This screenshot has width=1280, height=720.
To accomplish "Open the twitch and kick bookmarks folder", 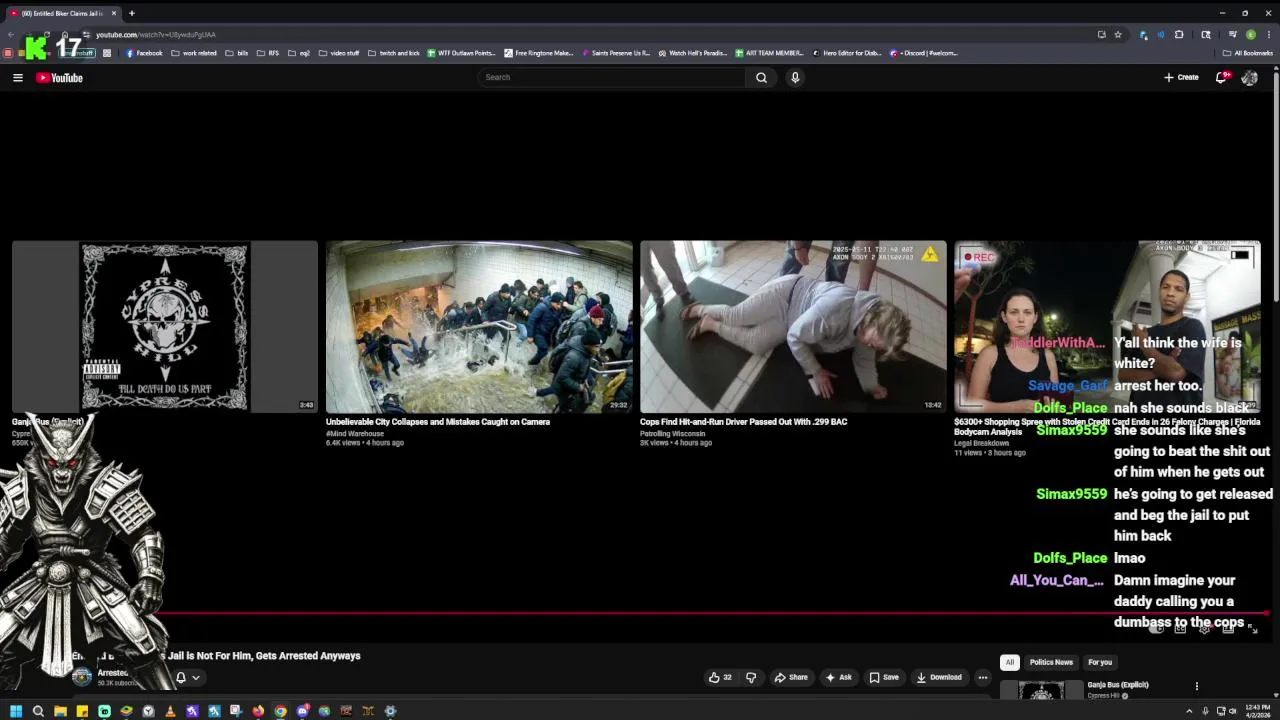I will [394, 53].
